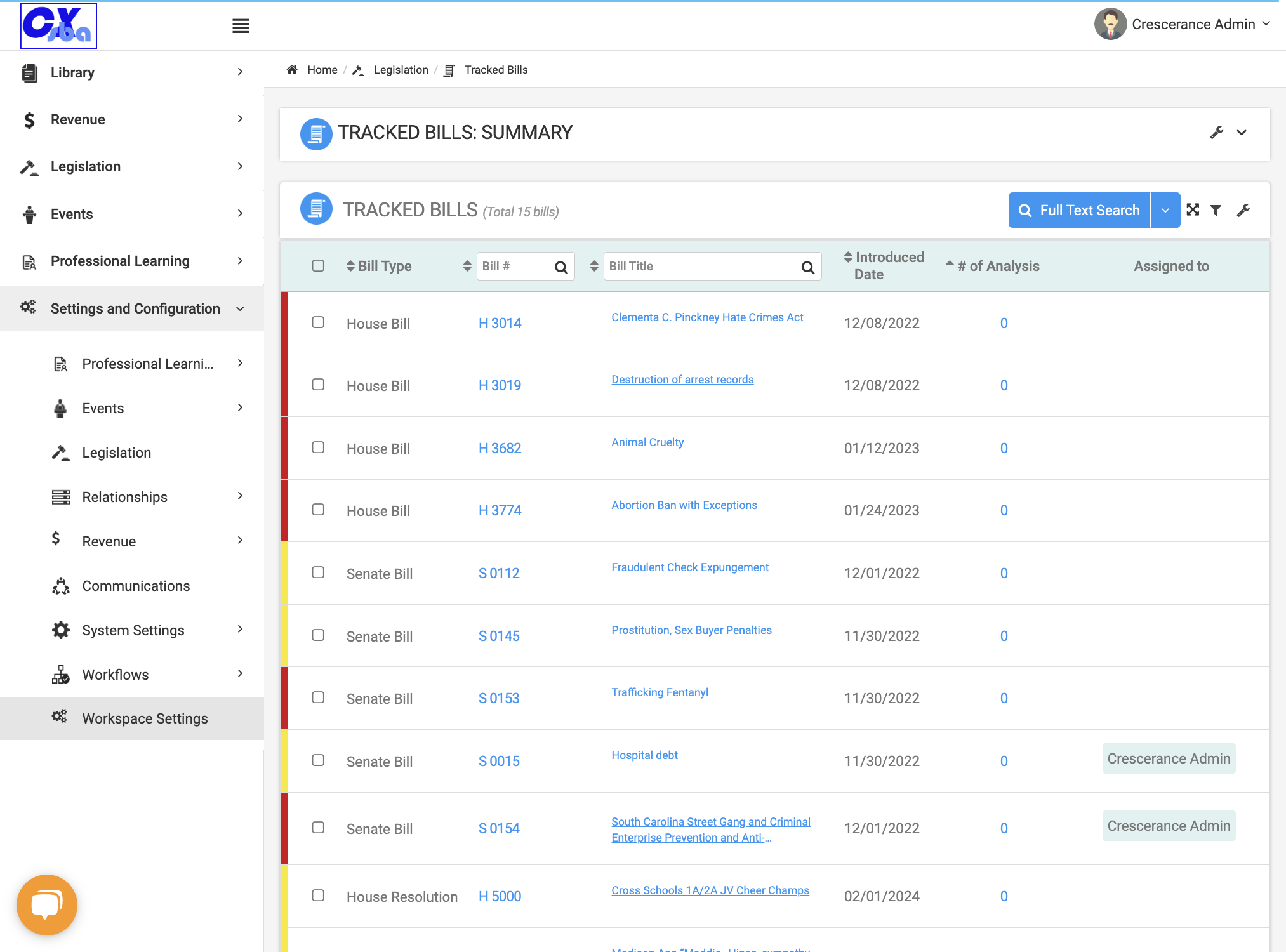Click the search magnifier in Bill # field

pos(561,267)
